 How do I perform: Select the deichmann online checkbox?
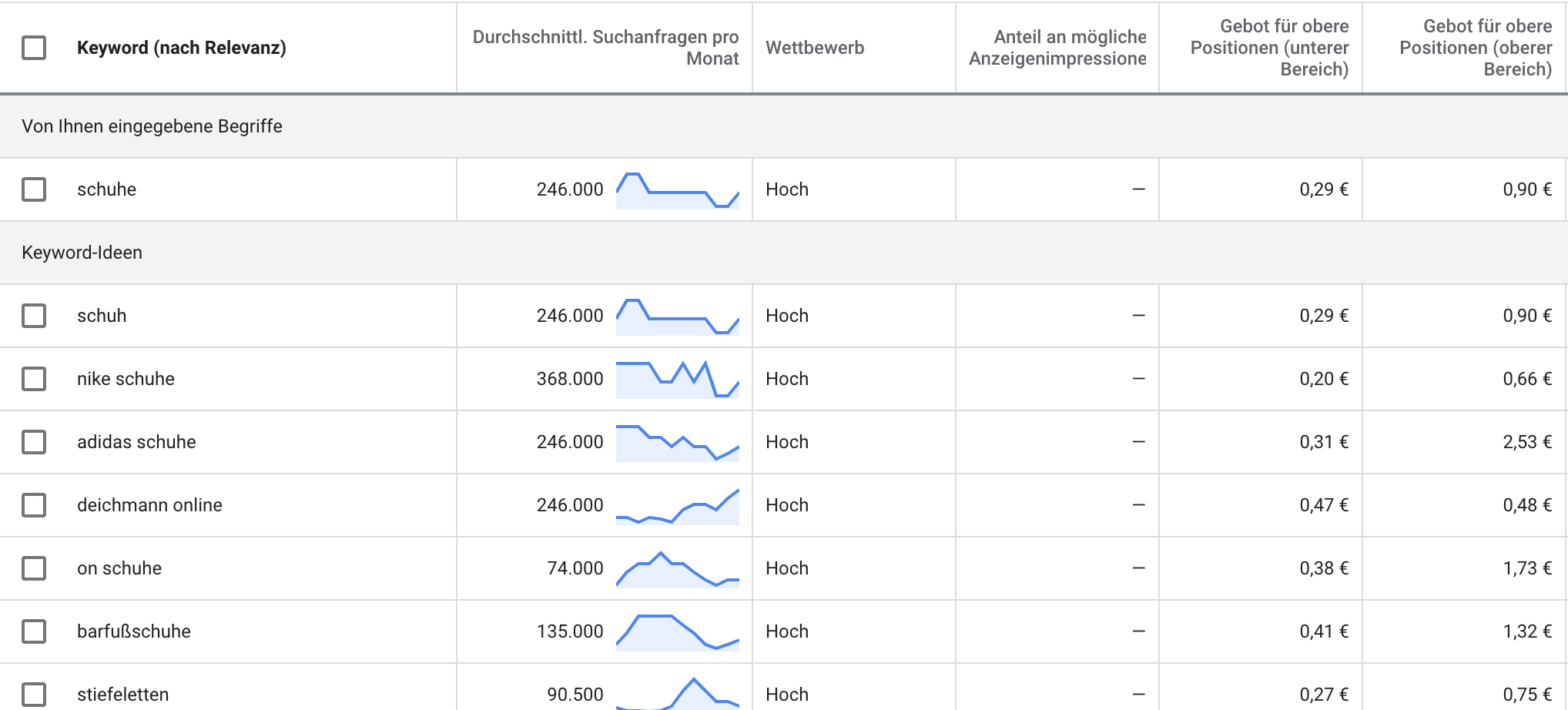point(34,505)
